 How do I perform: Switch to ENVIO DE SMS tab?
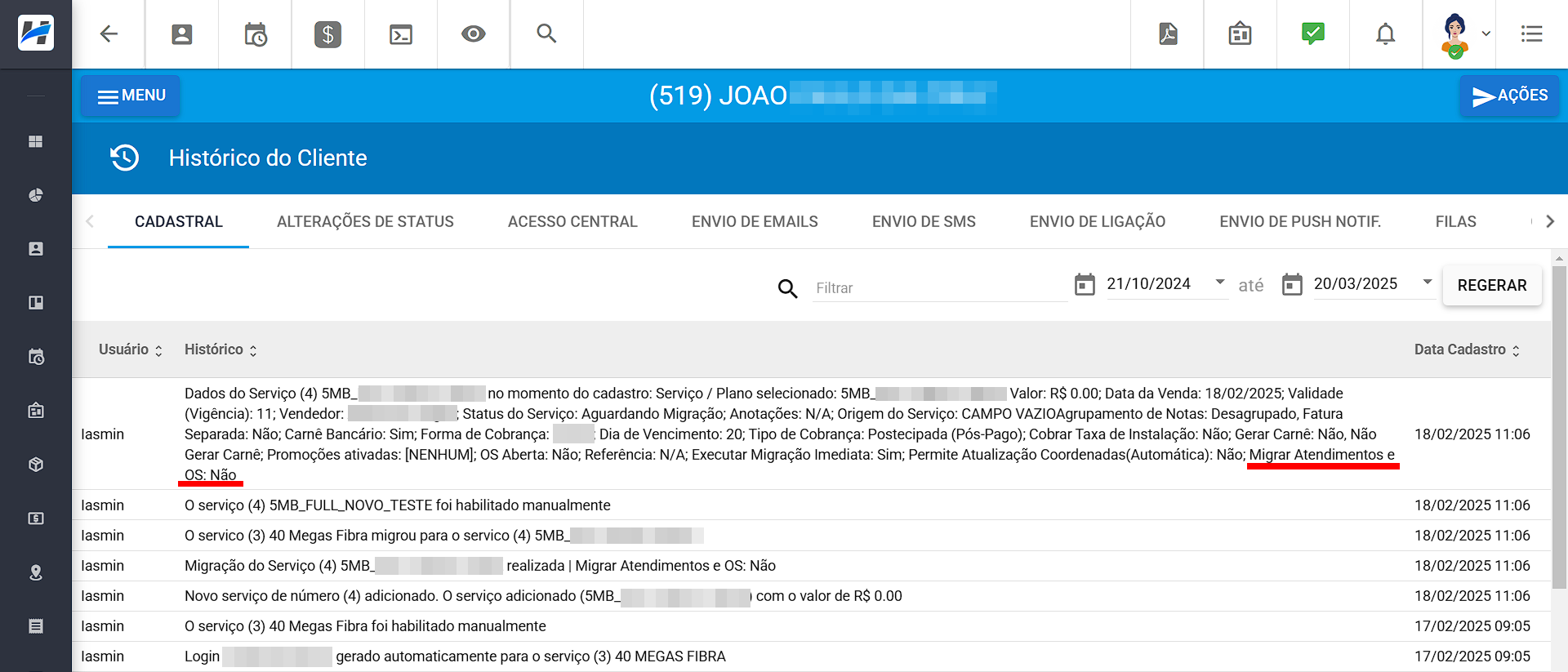924,221
